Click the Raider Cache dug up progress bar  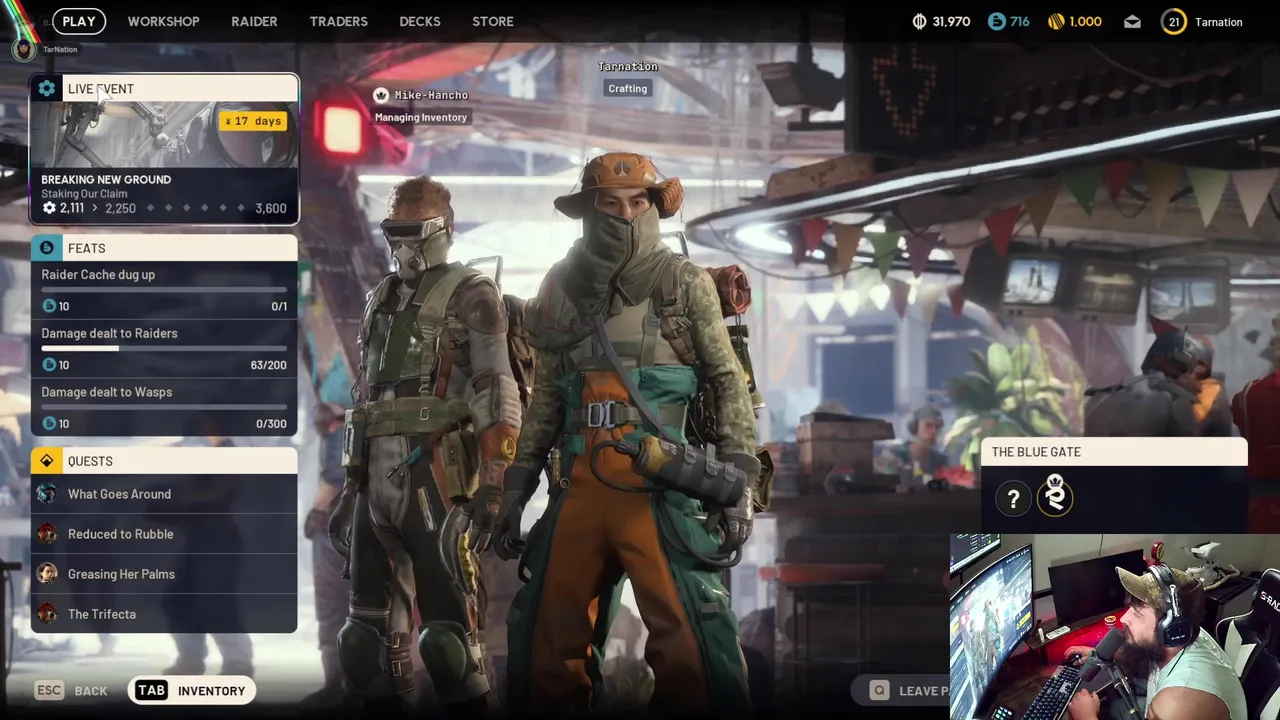(164, 290)
